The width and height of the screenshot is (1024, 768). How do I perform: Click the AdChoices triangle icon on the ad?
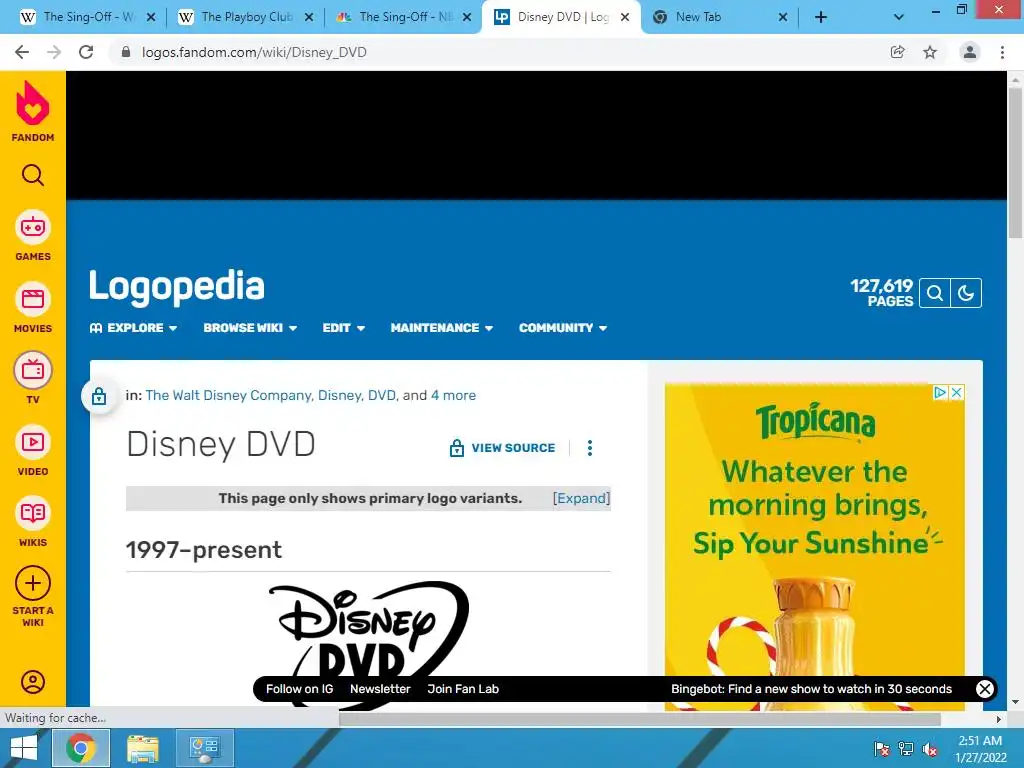click(x=940, y=392)
